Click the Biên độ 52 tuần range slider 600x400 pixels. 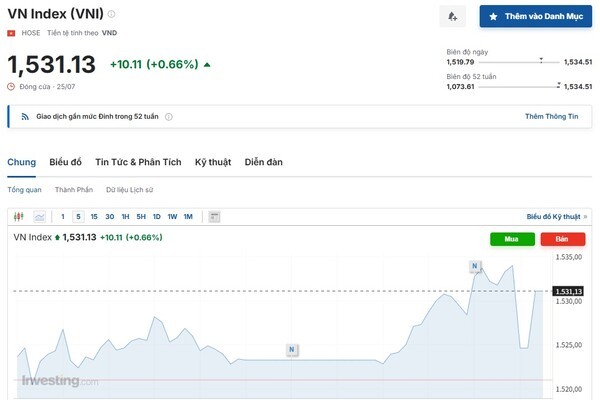point(519,86)
